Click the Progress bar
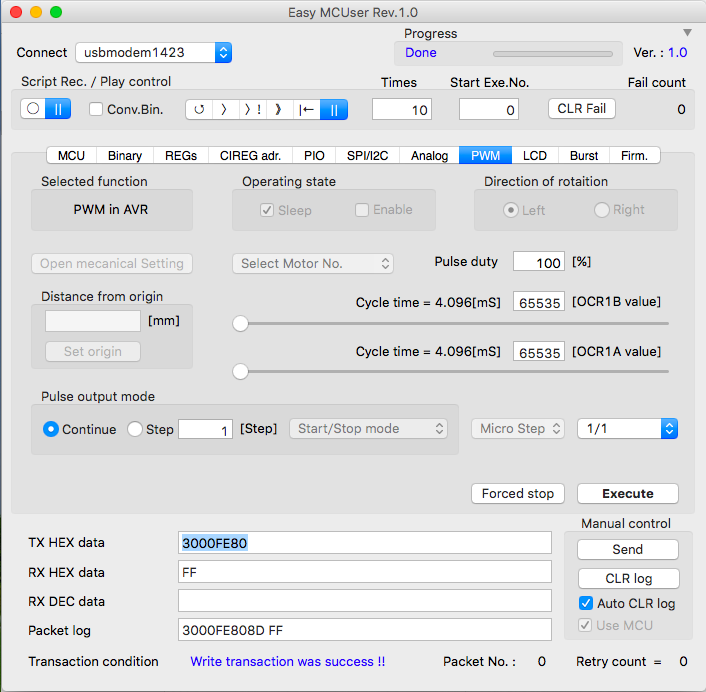The width and height of the screenshot is (706, 692). click(x=552, y=54)
